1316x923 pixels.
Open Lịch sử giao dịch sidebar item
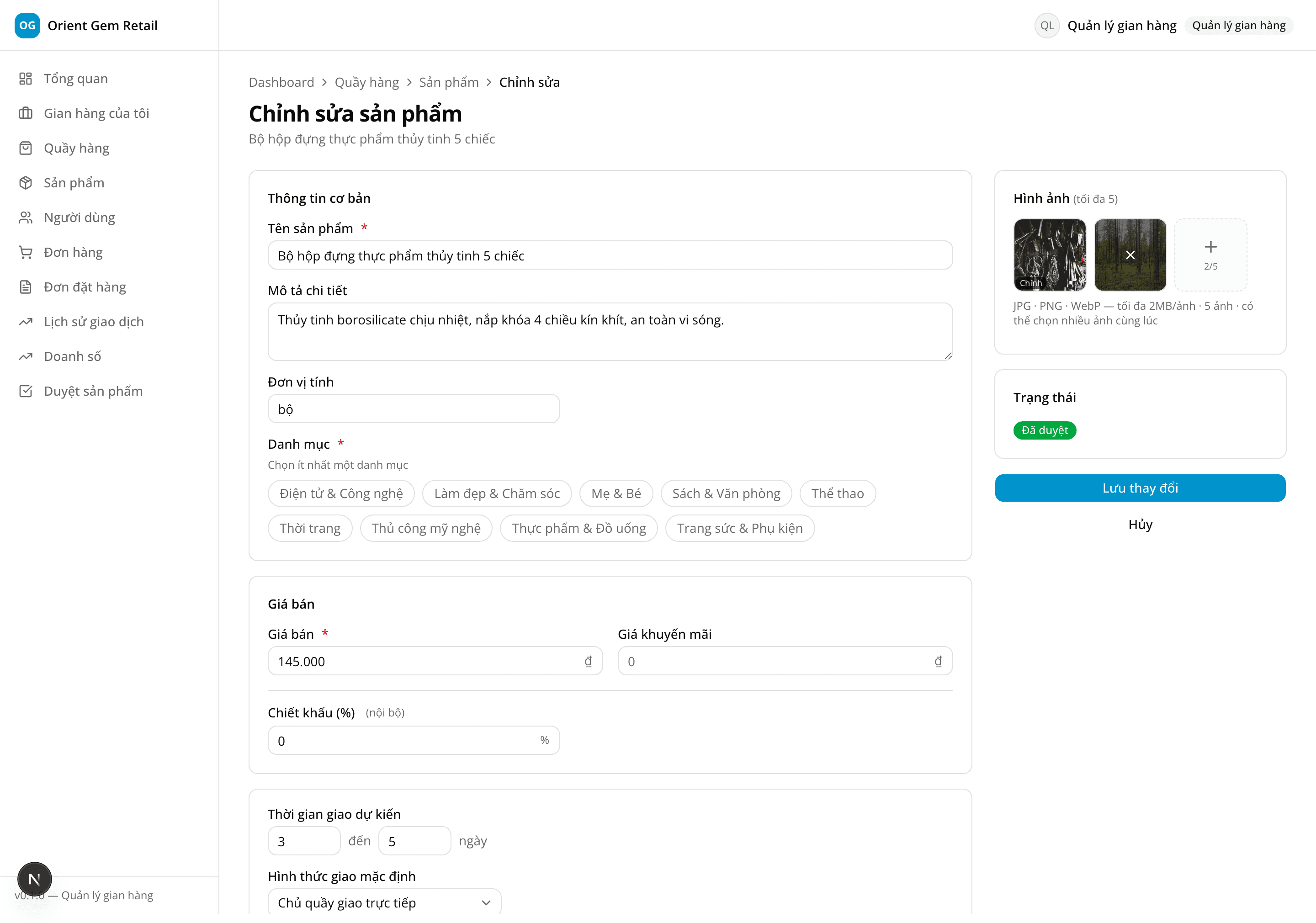[x=109, y=322]
